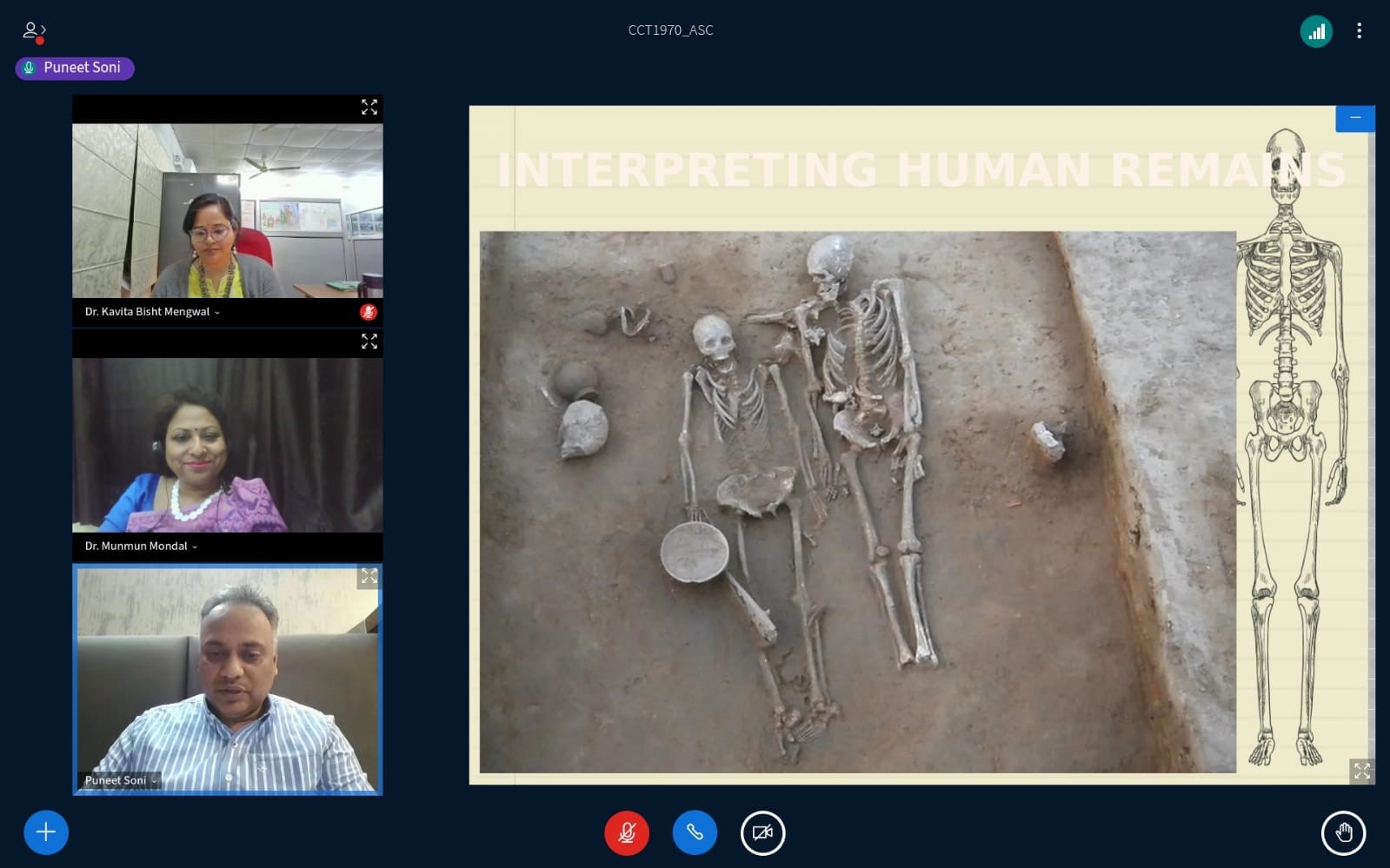Viewport: 1390px width, 868px height.
Task: Select Dr. Kavita Bisht Mengwal's video feed
Action: click(x=228, y=210)
